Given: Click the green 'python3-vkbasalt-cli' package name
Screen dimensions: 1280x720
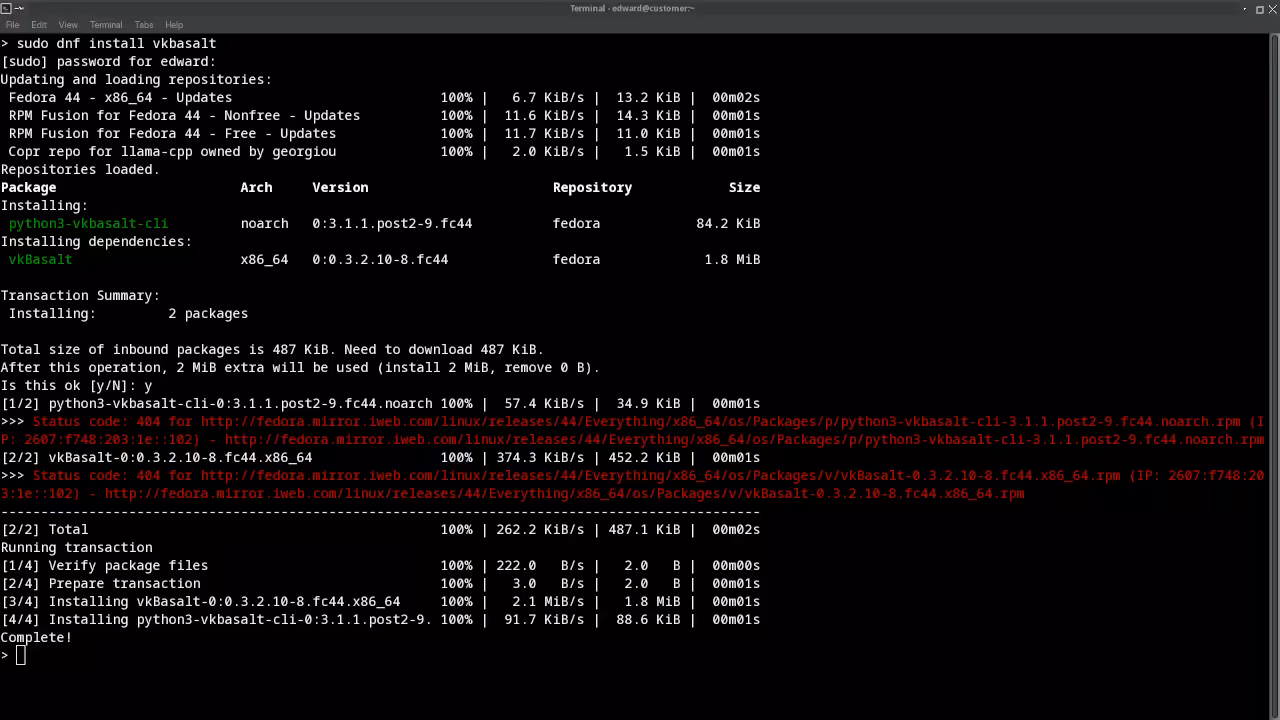Looking at the screenshot, I should tap(88, 223).
